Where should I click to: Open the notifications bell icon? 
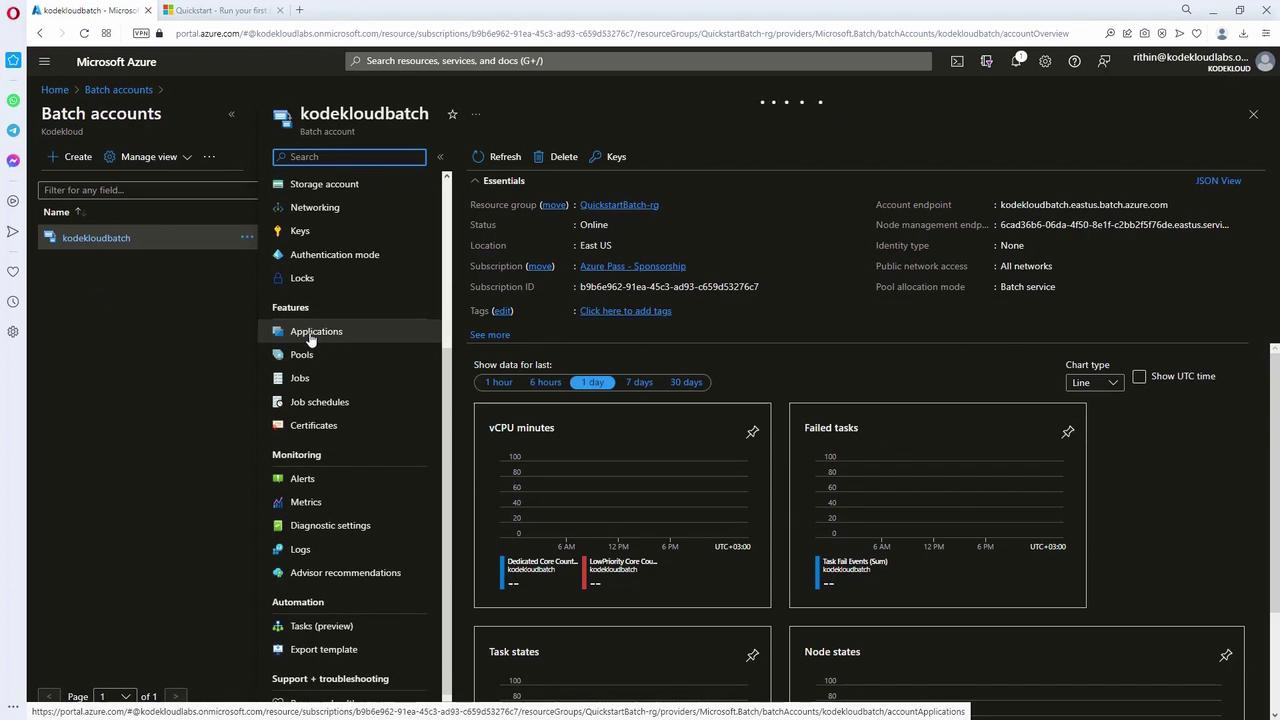point(1016,61)
